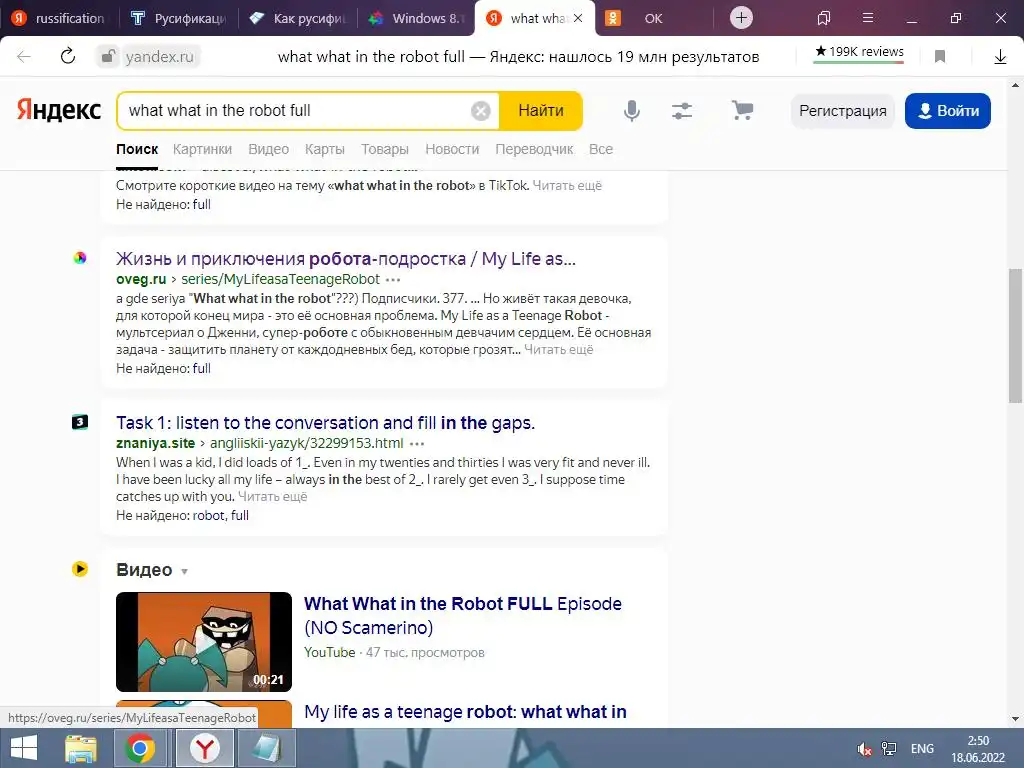This screenshot has width=1024, height=768.
Task: Click the Найти search button
Action: [x=541, y=111]
